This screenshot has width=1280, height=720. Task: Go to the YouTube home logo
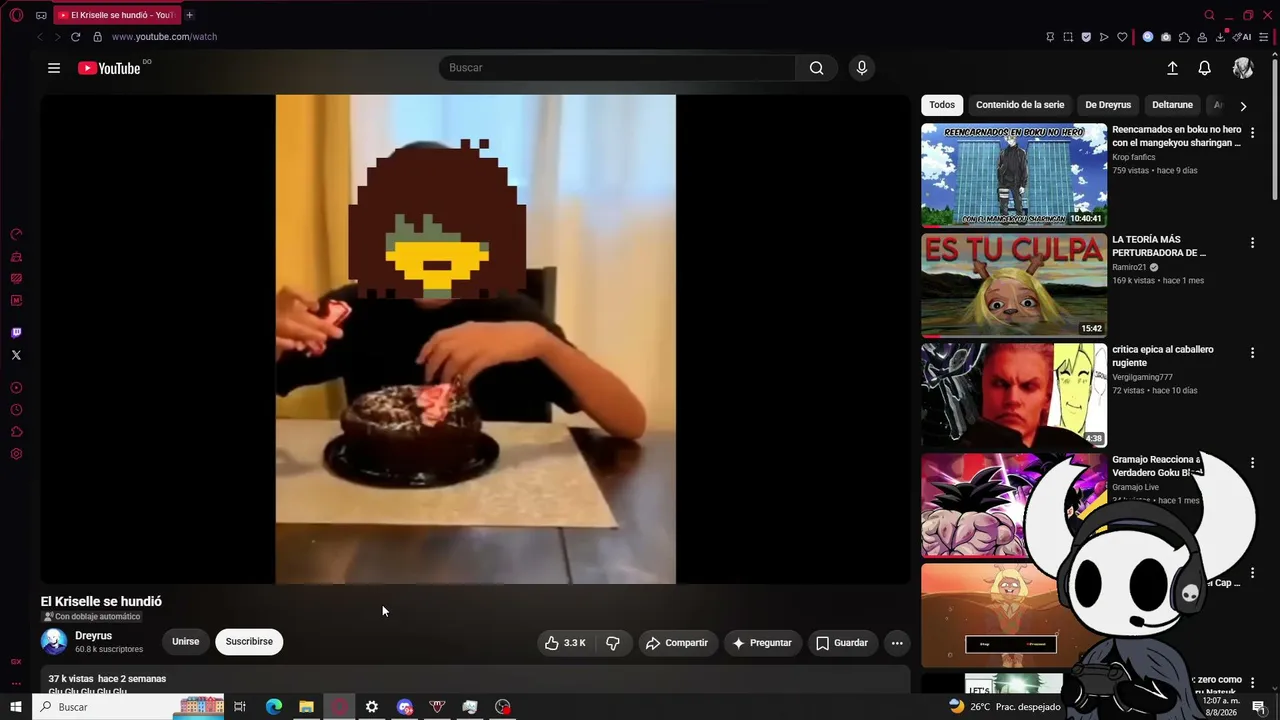(x=109, y=68)
